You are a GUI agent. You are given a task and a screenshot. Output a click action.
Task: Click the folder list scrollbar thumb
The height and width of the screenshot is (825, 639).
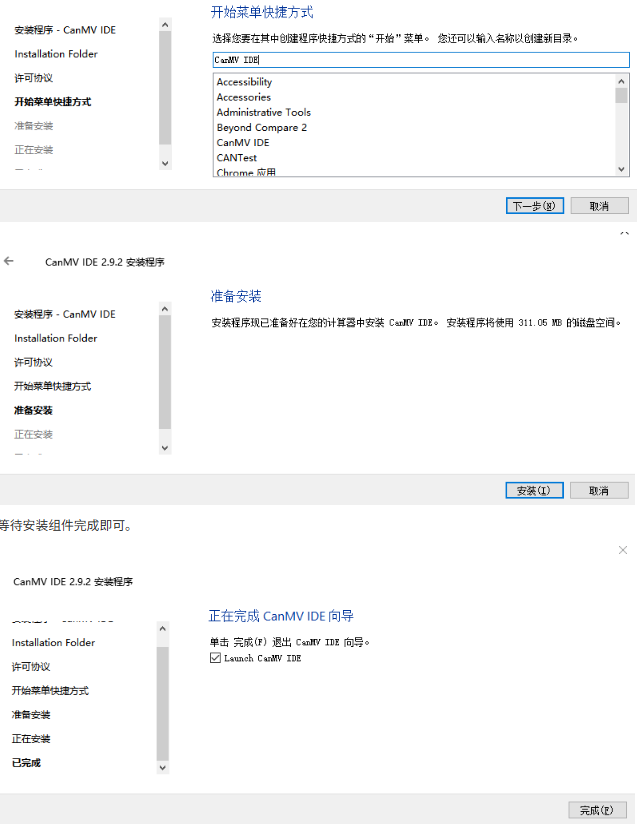pyautogui.click(x=622, y=95)
